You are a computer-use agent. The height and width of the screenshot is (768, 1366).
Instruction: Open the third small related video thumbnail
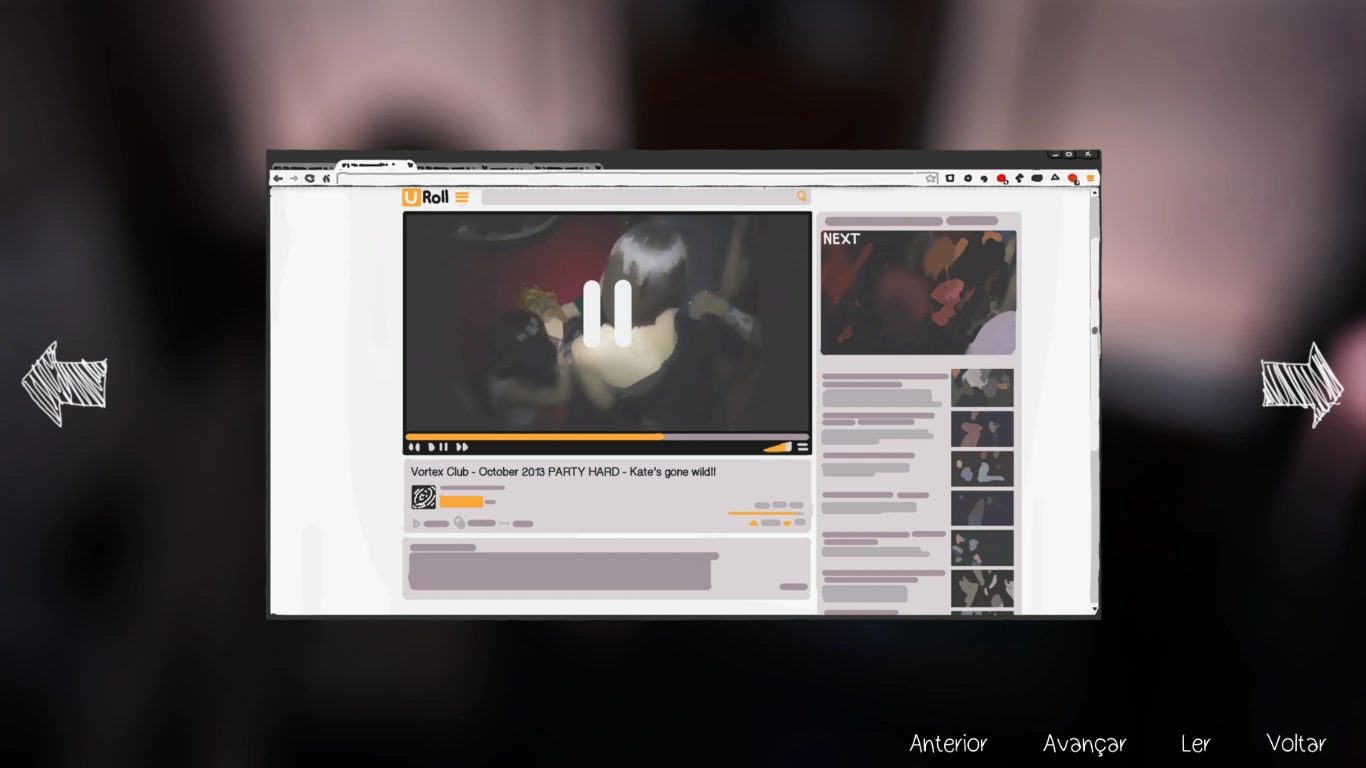(982, 469)
